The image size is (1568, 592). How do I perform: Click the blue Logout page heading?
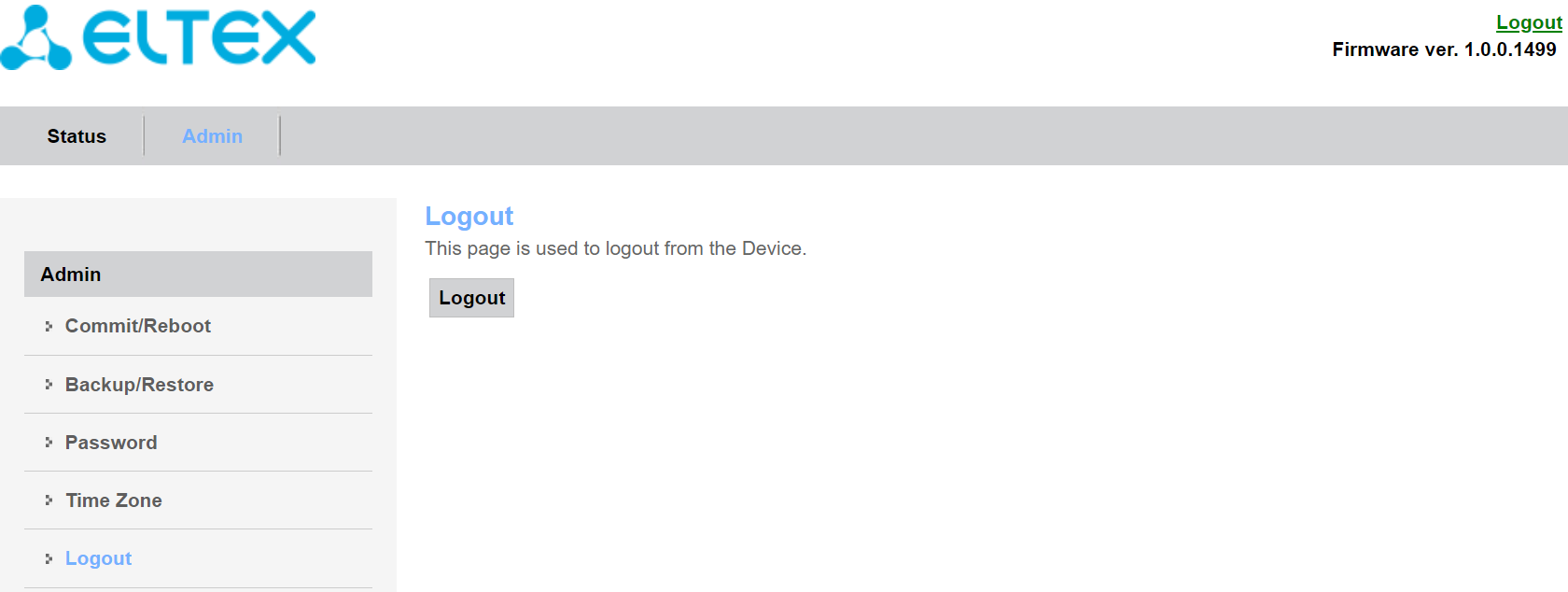click(x=469, y=217)
